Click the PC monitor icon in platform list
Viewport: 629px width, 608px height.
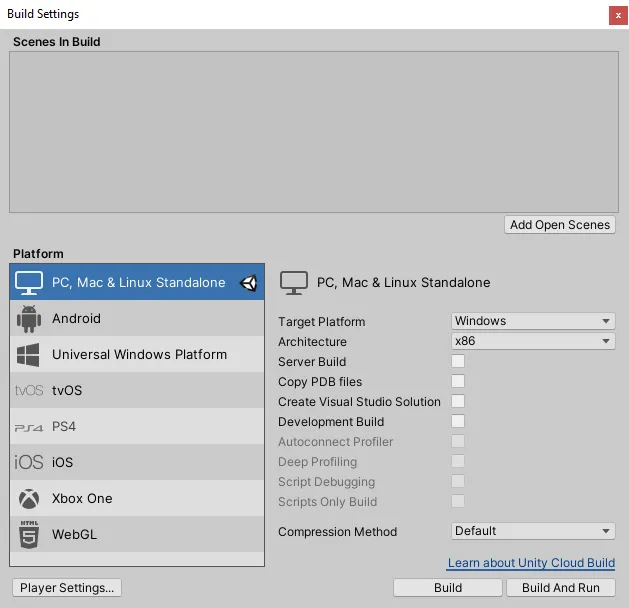[29, 282]
